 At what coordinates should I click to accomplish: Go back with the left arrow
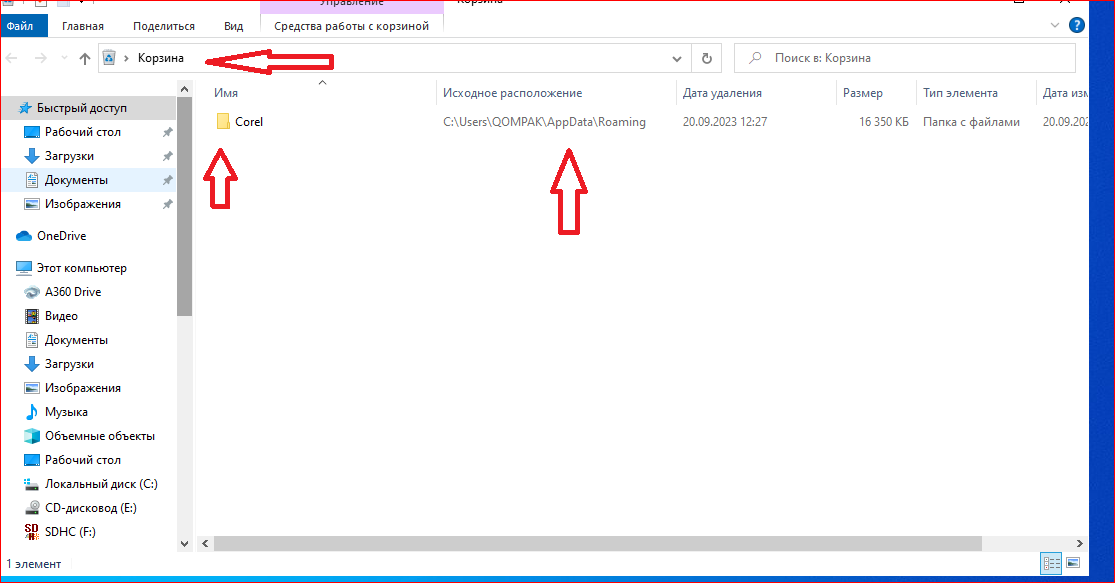click(12, 58)
